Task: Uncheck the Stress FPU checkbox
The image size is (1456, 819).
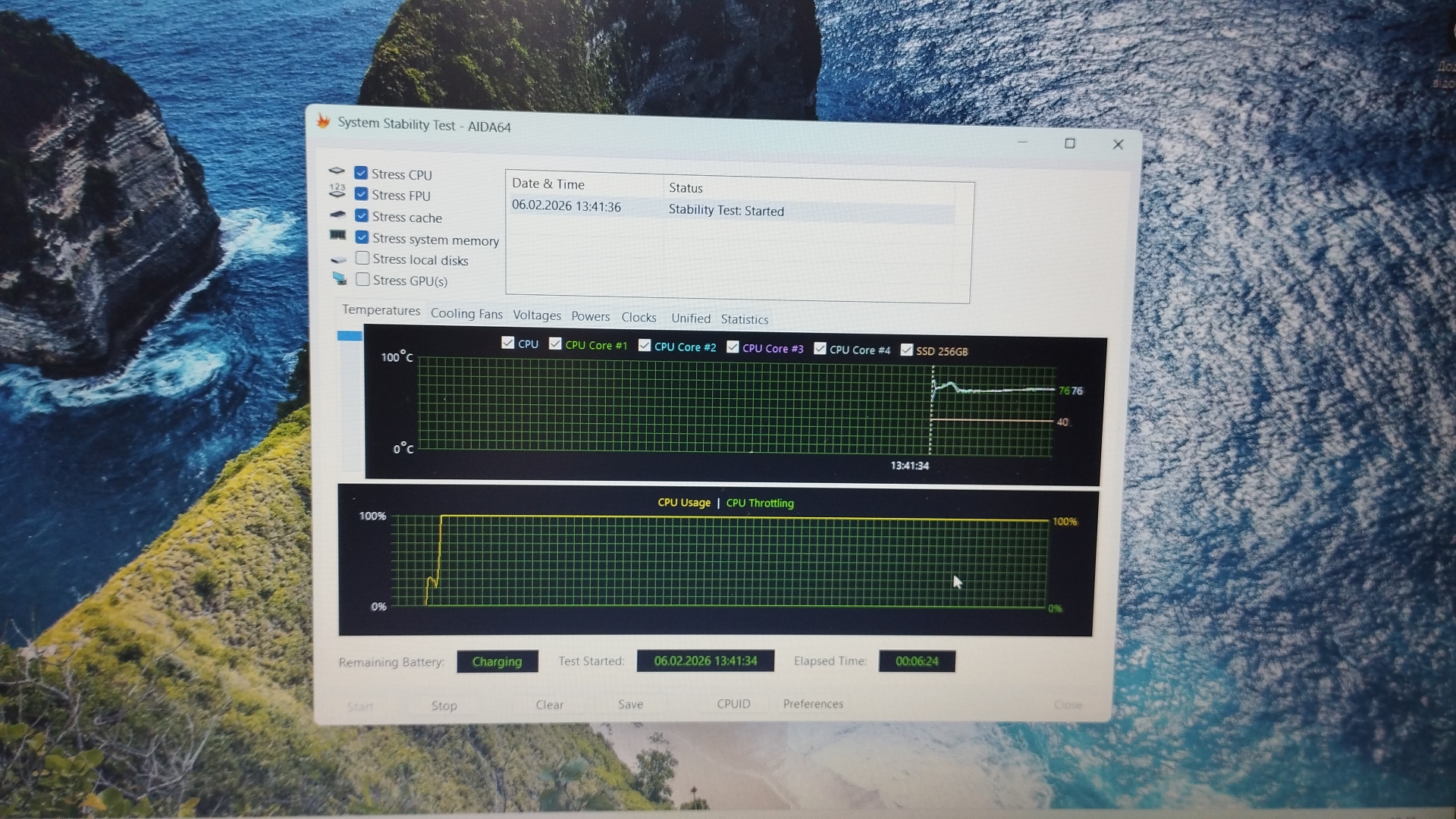Action: (362, 194)
